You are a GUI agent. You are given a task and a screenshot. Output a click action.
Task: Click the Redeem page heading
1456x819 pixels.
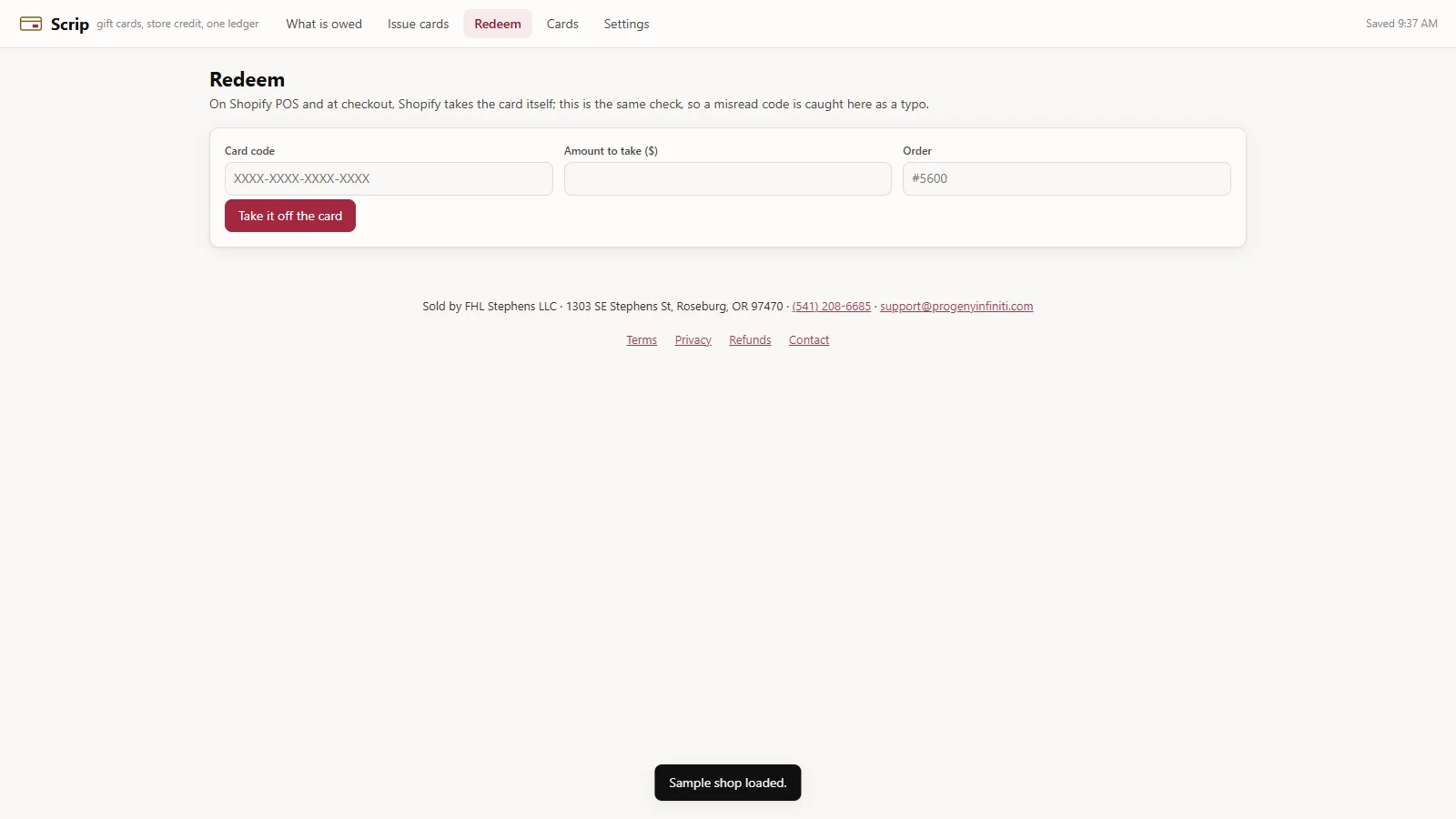click(247, 79)
